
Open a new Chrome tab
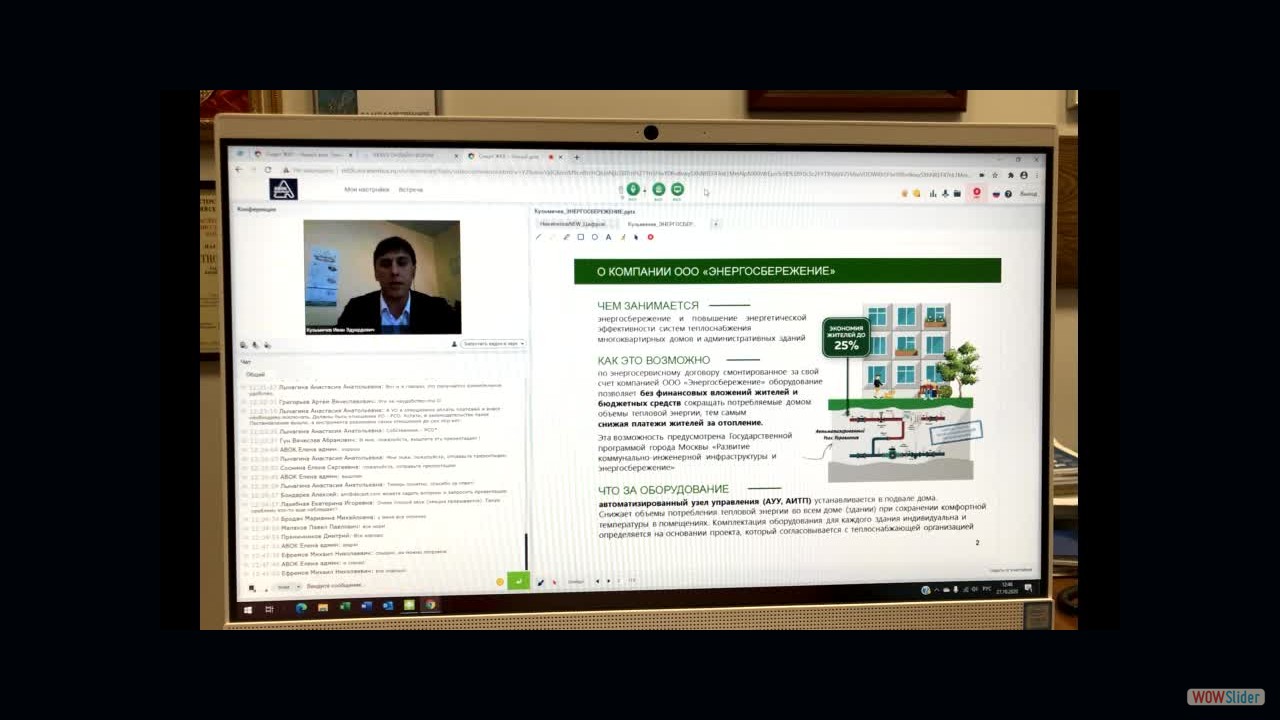tap(577, 157)
